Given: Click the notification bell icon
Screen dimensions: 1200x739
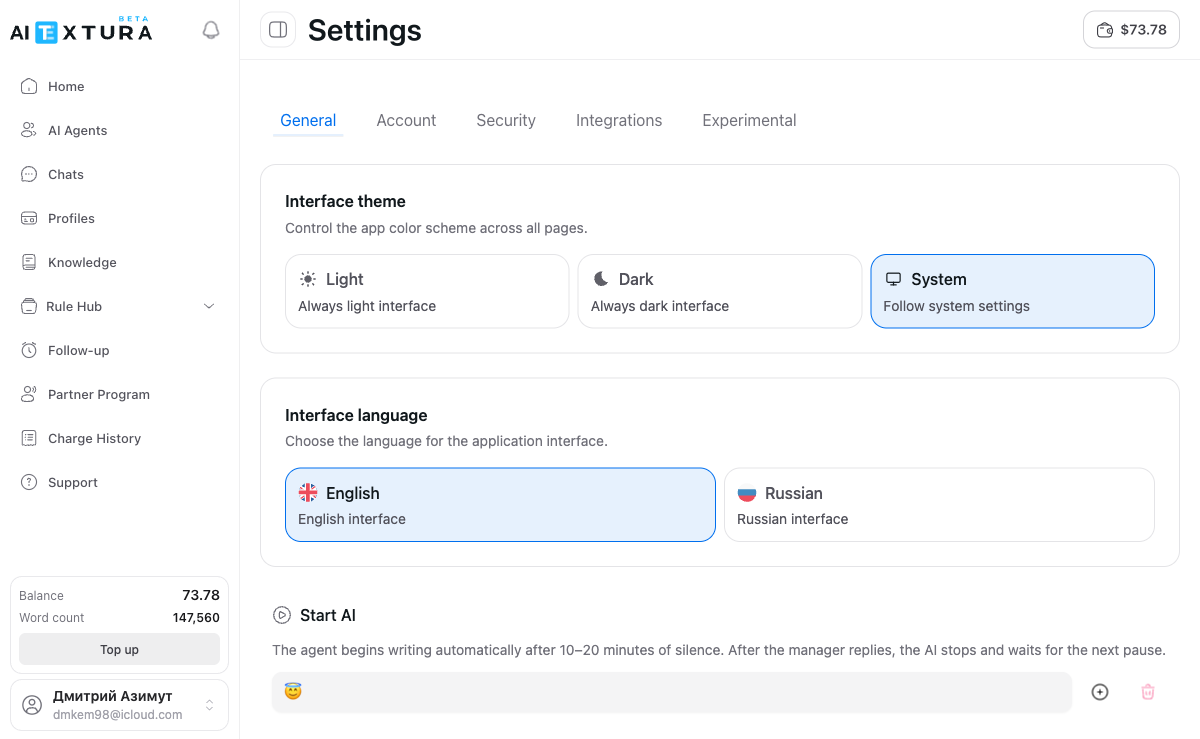Looking at the screenshot, I should coord(211,30).
